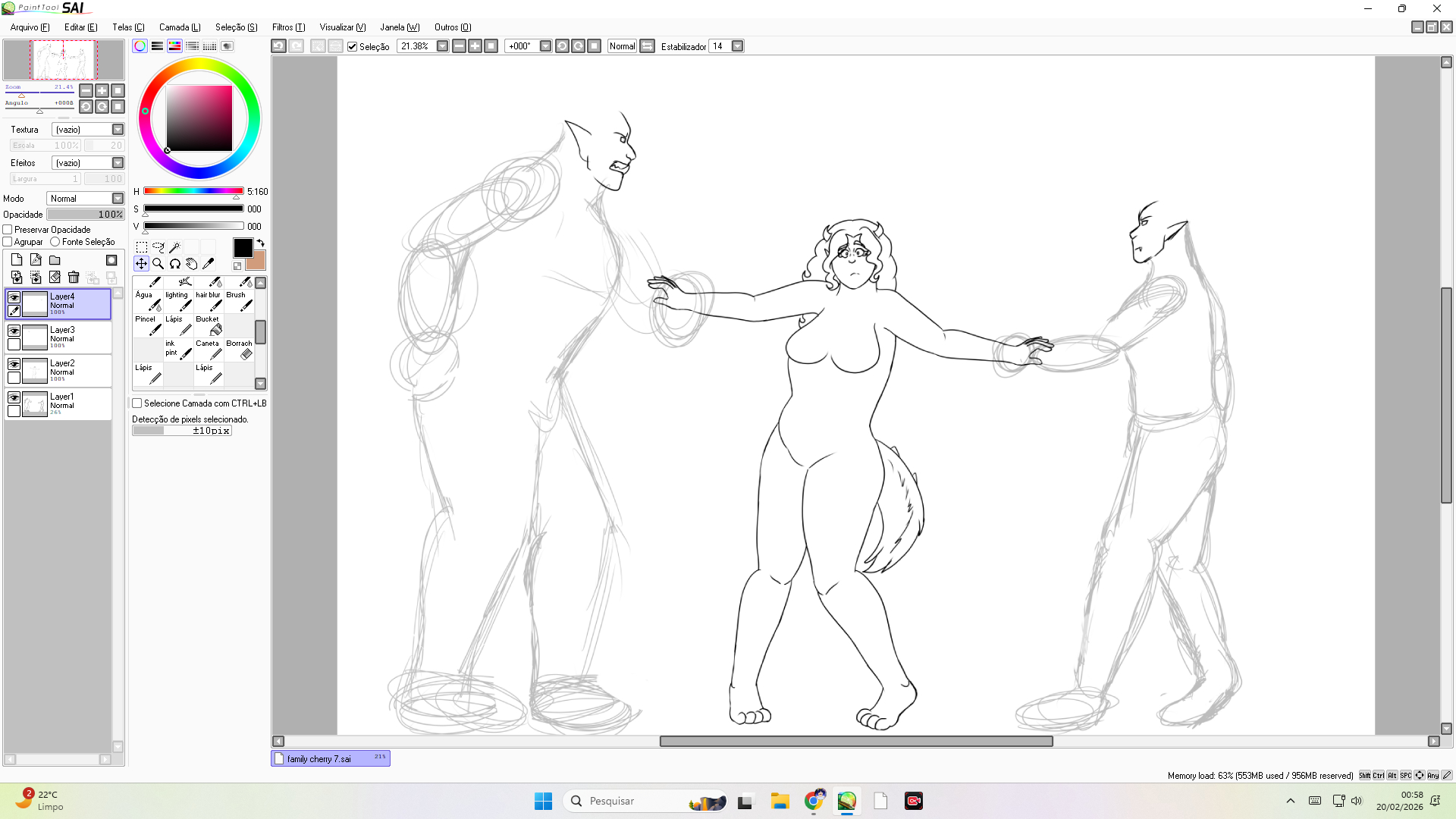
Task: Check Selecione Camada com CTRL+LB
Action: [x=137, y=403]
